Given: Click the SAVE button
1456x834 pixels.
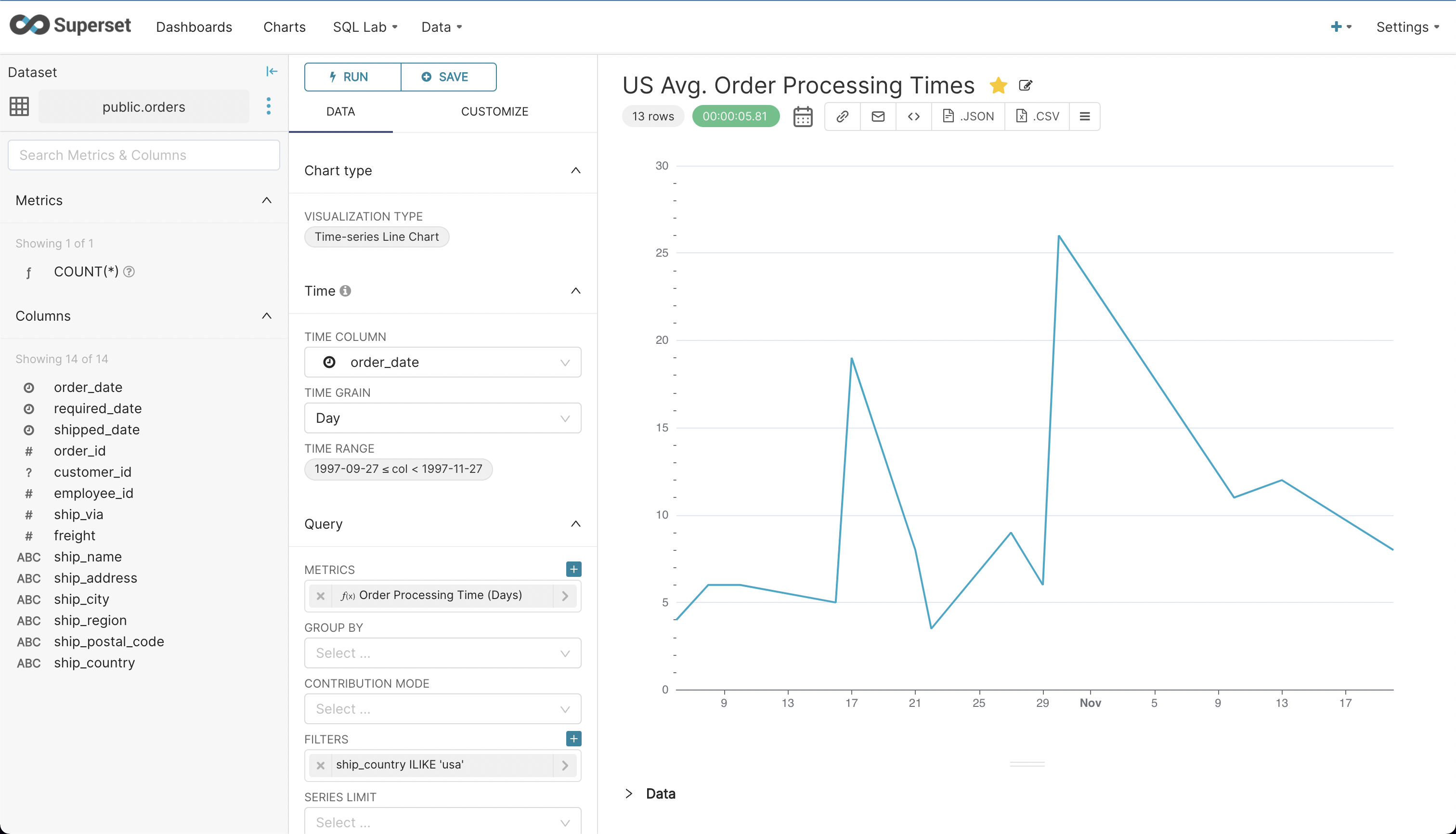Looking at the screenshot, I should (x=448, y=76).
